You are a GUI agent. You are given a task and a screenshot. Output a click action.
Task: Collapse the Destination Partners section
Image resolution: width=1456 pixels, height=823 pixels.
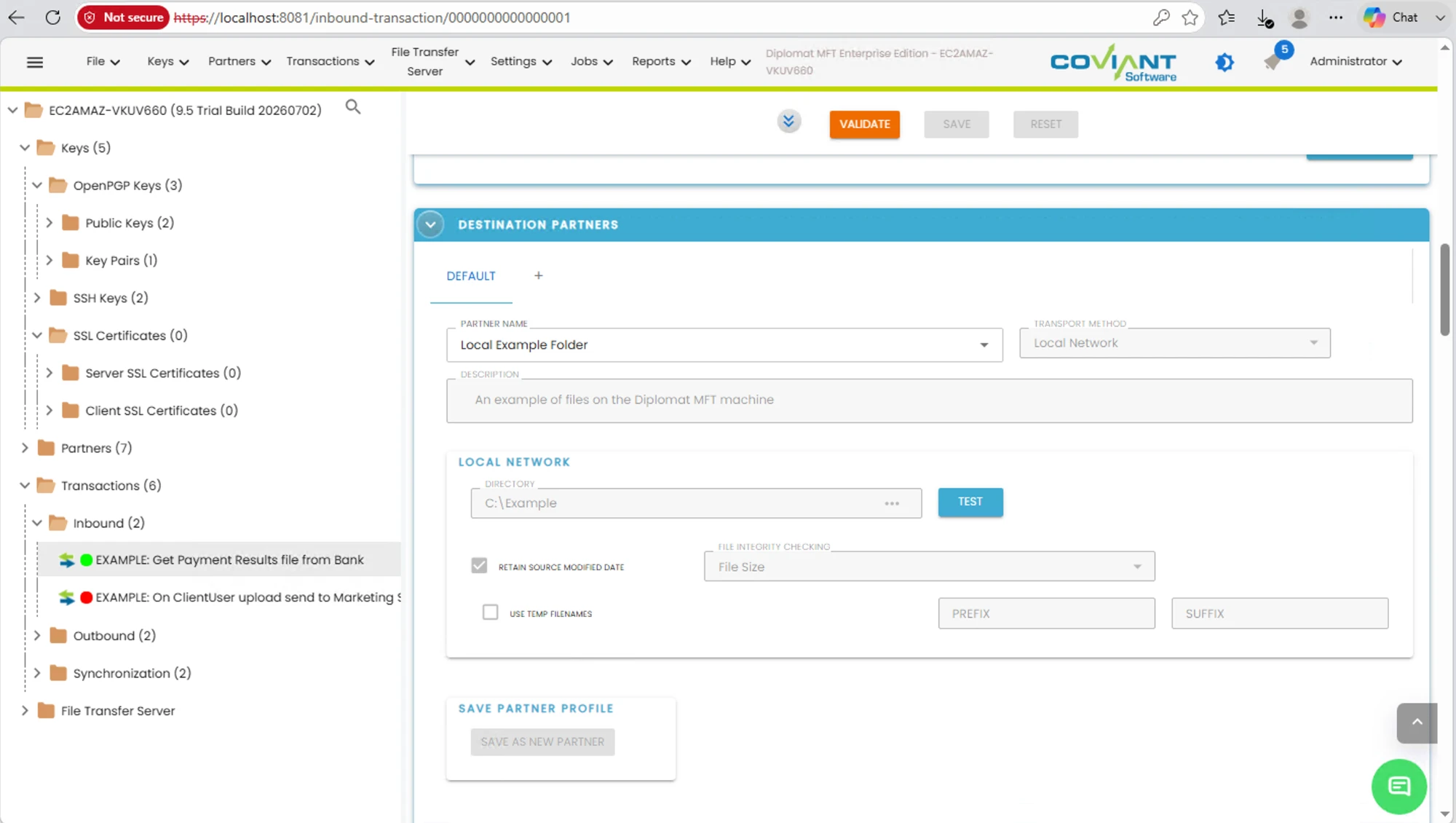tap(430, 224)
